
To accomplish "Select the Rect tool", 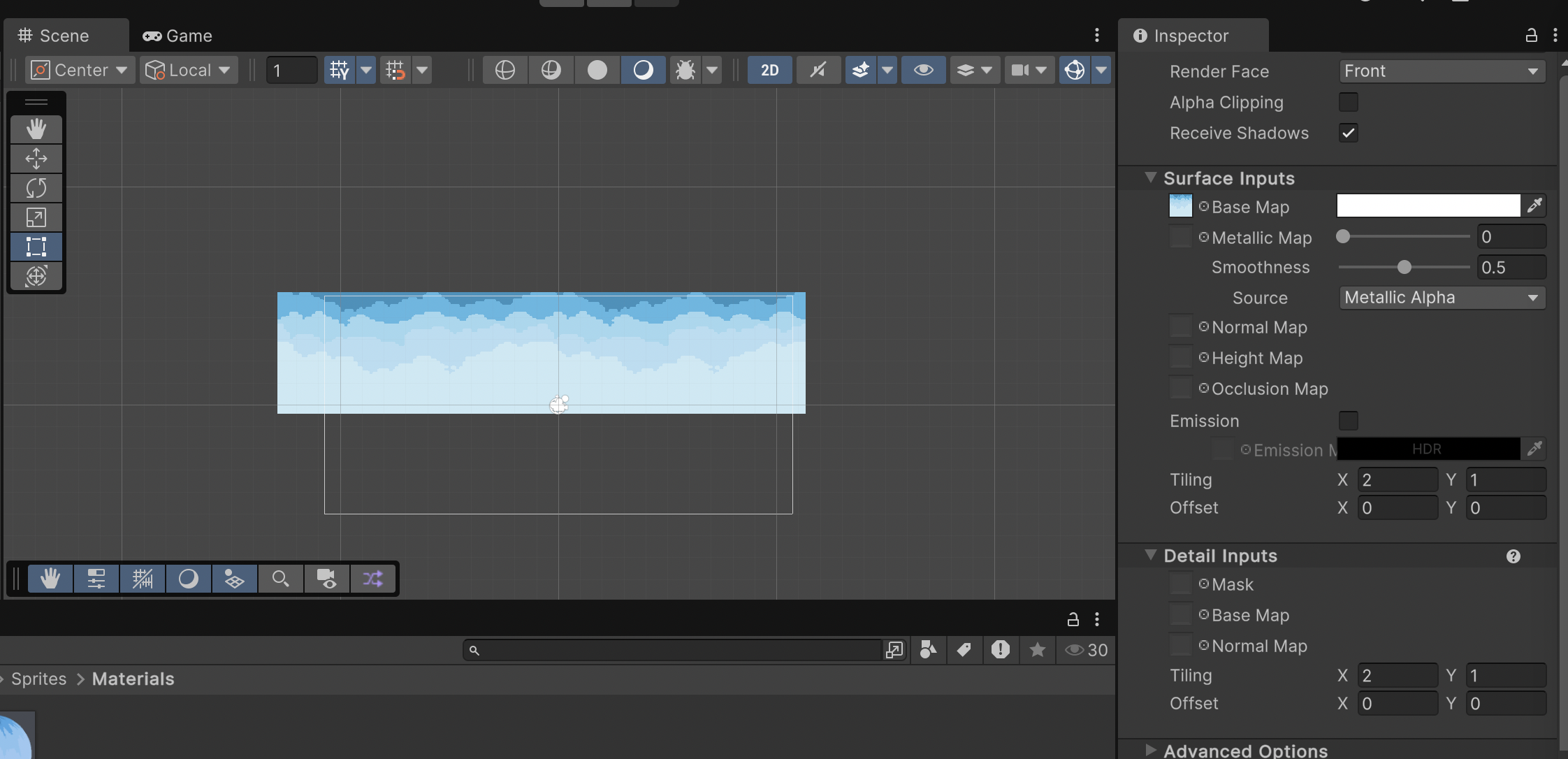I will click(36, 247).
